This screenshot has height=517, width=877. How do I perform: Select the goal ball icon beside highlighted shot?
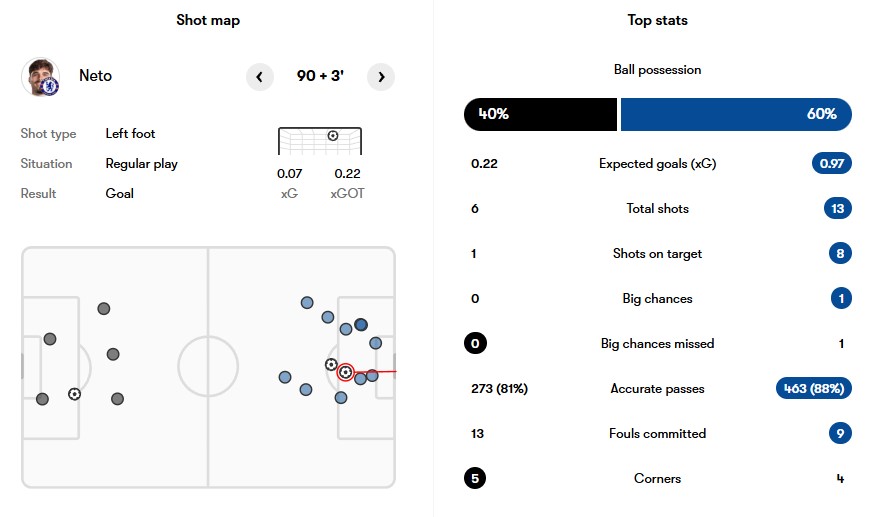pos(331,365)
